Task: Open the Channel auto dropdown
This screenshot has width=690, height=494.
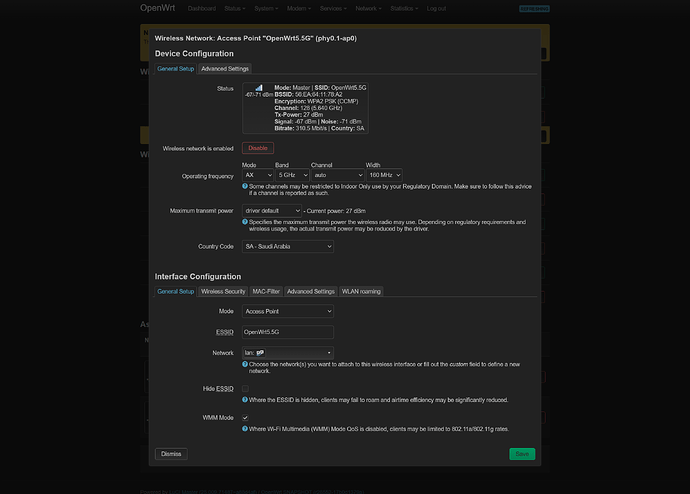Action: pyautogui.click(x=338, y=175)
